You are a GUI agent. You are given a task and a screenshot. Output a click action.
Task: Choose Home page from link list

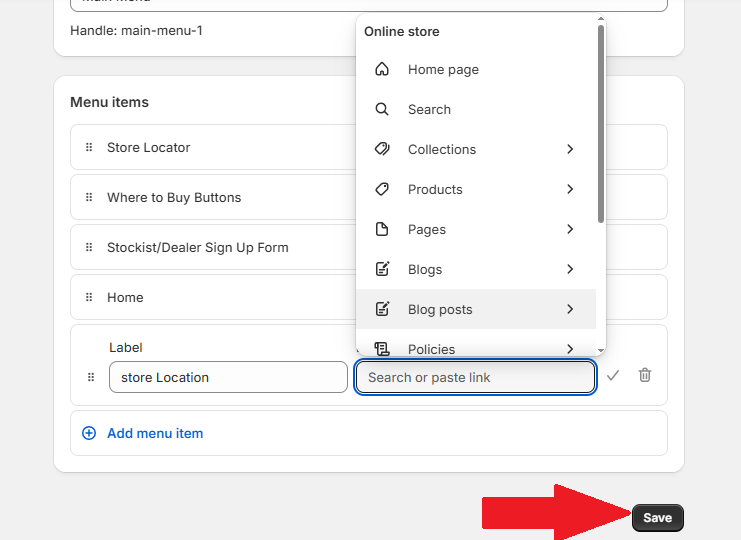(443, 70)
